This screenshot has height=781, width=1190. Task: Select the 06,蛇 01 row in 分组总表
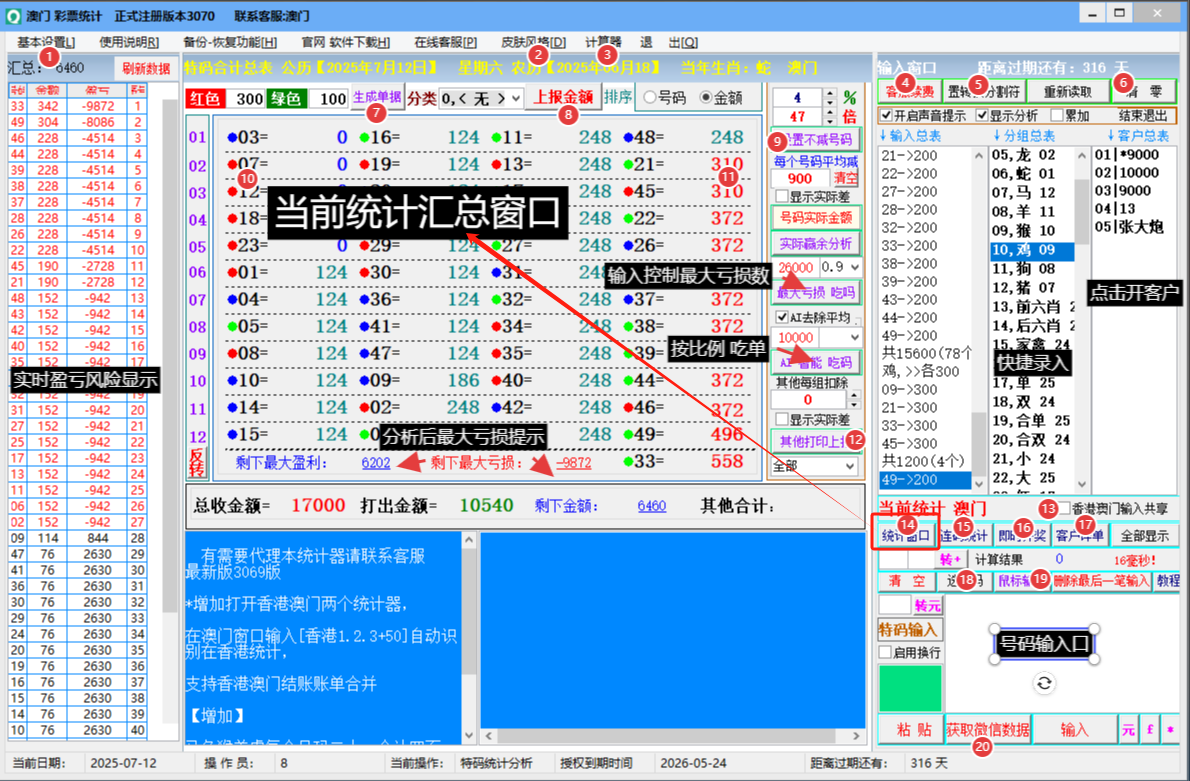pyautogui.click(x=1032, y=173)
